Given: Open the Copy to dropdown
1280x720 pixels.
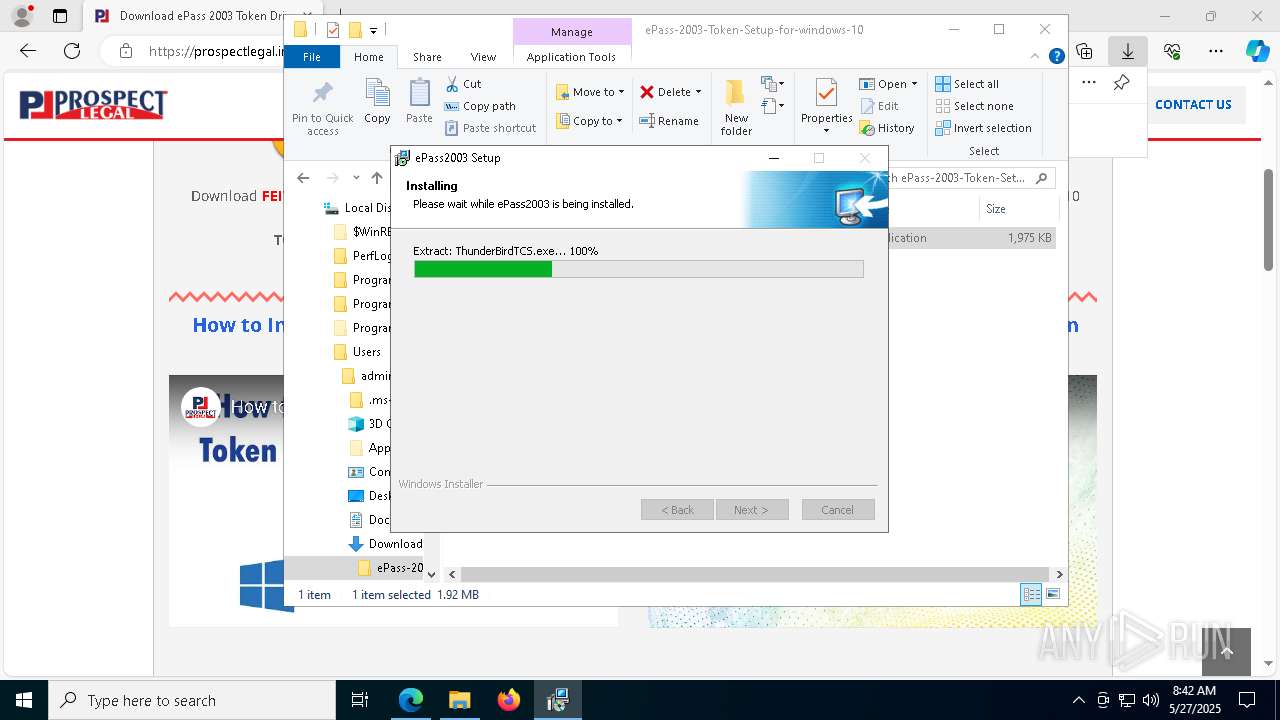Looking at the screenshot, I should [x=589, y=121].
